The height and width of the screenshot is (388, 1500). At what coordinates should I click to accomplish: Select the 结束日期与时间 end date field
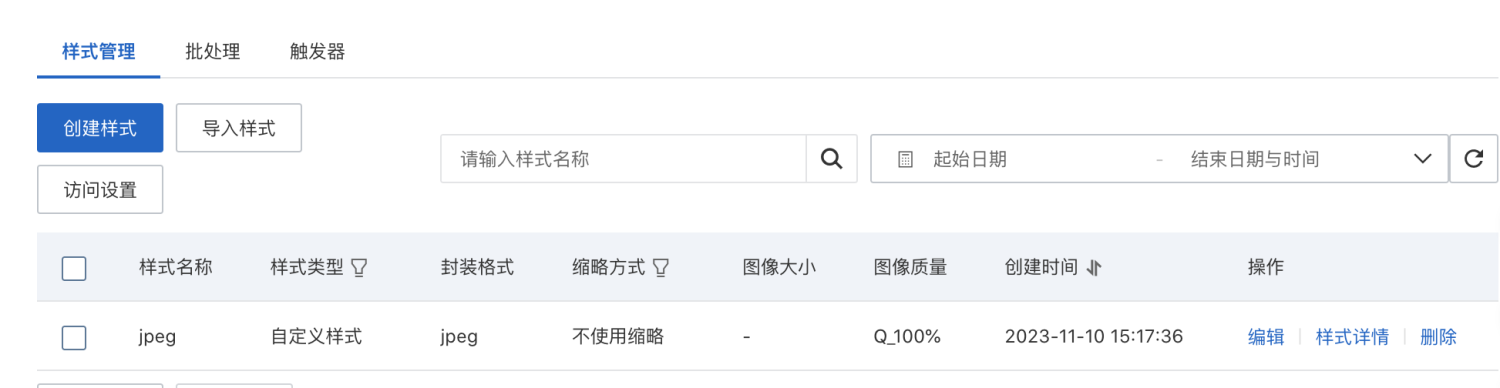(x=1255, y=159)
